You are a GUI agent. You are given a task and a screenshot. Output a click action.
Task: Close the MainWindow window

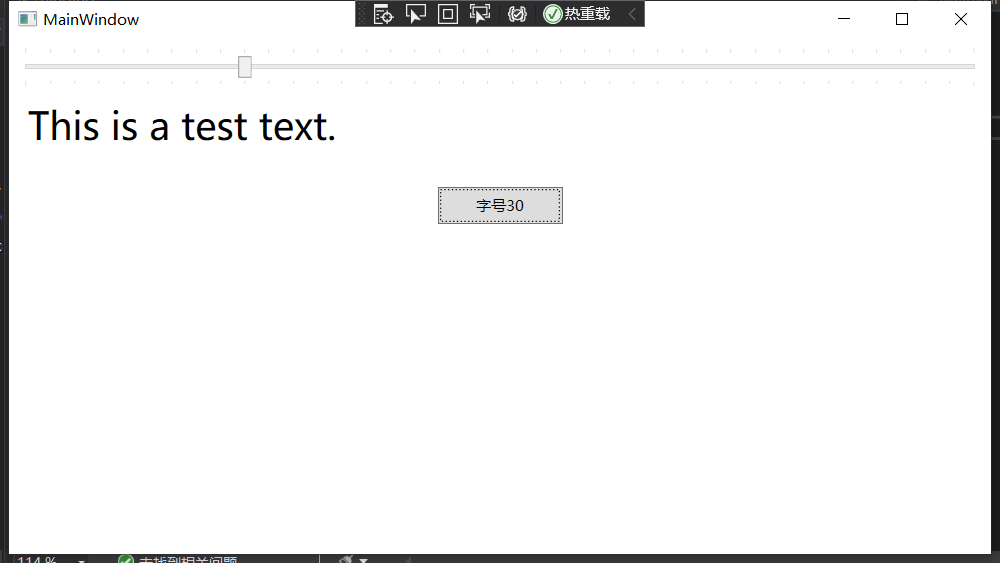pyautogui.click(x=960, y=19)
